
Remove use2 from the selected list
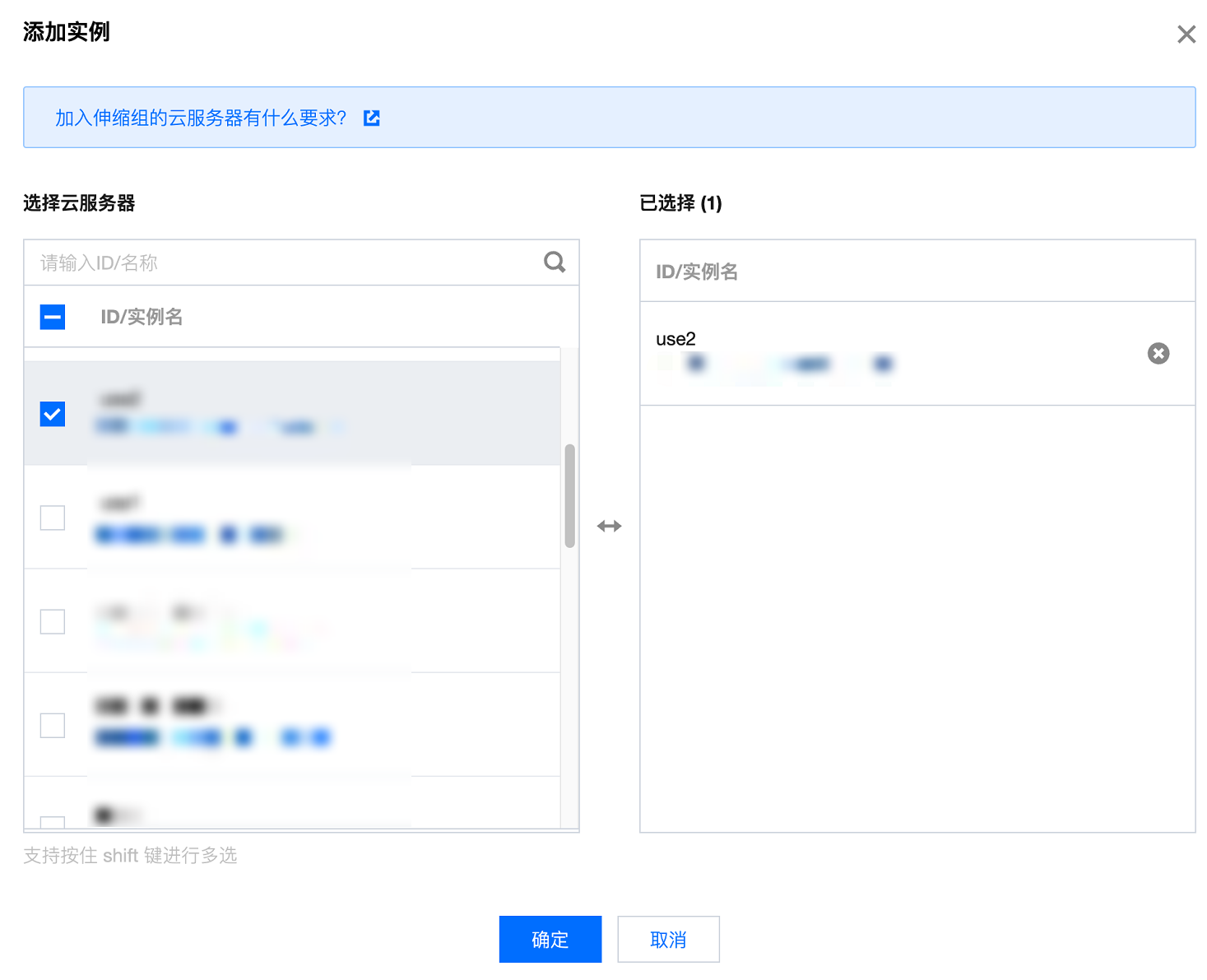(x=1158, y=353)
